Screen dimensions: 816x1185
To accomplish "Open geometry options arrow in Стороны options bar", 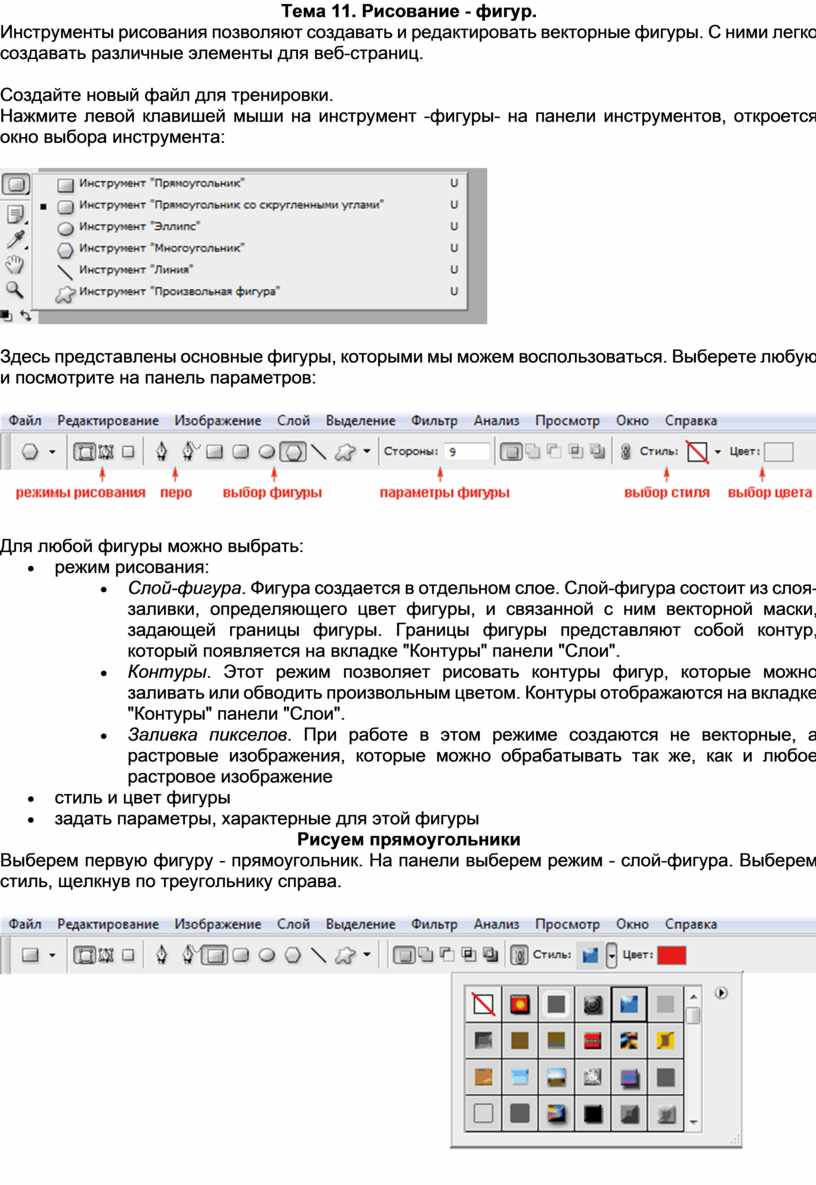I will [366, 451].
